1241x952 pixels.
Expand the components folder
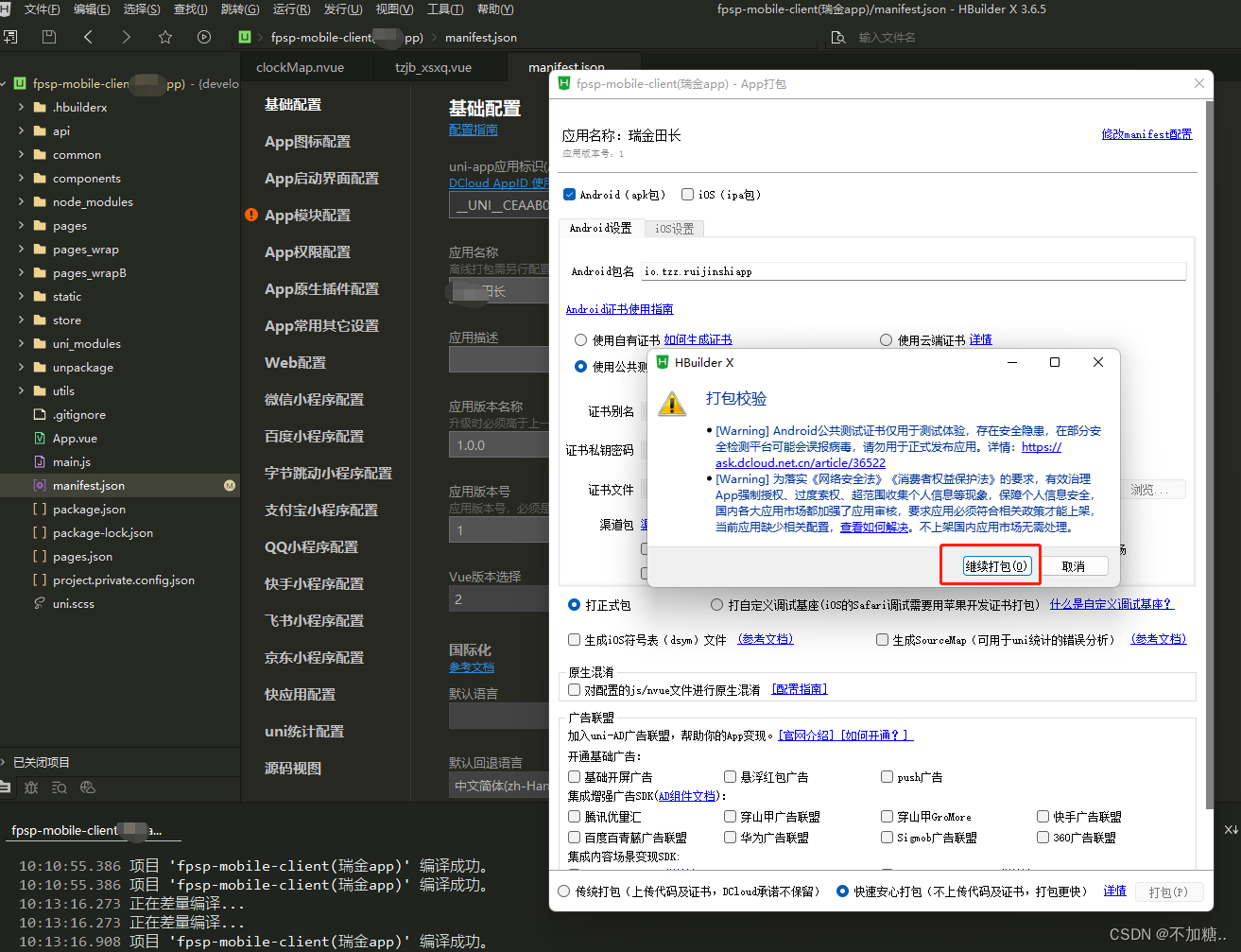point(21,178)
